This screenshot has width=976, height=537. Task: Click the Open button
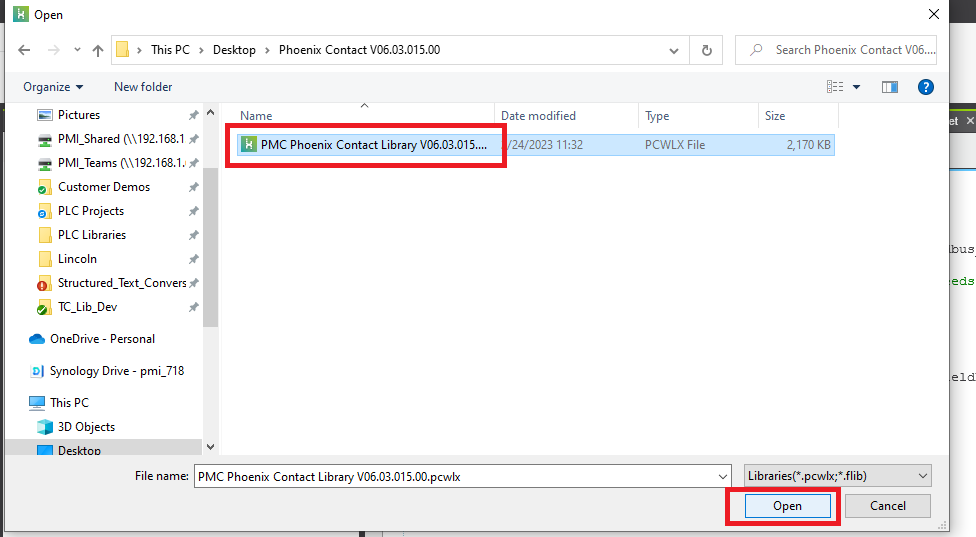click(x=787, y=506)
